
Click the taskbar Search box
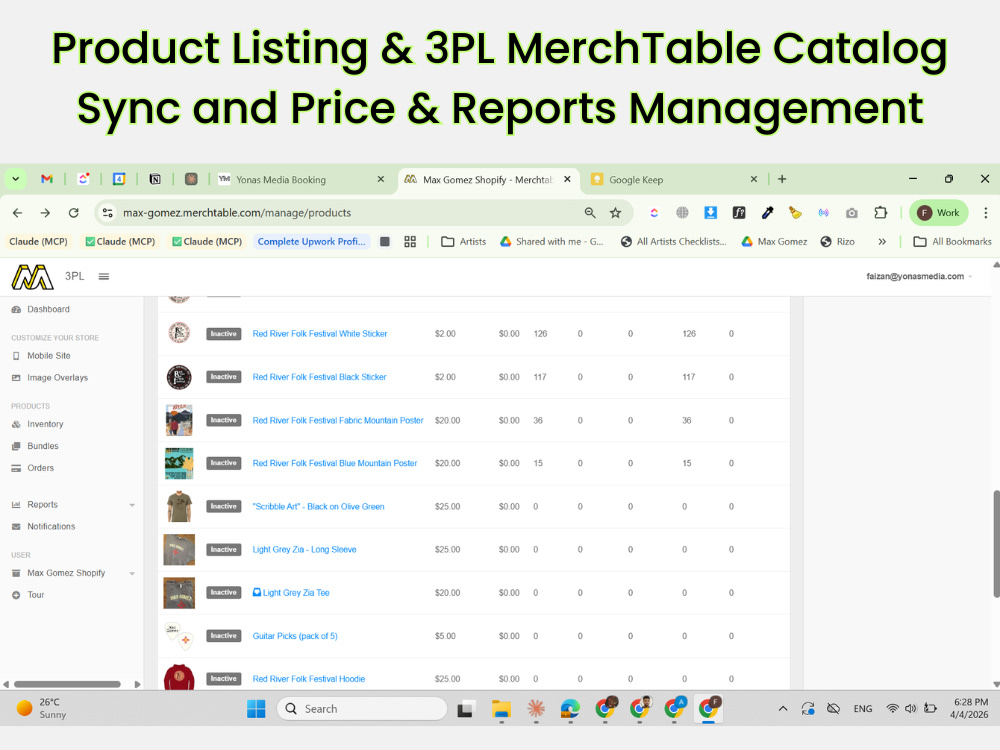click(362, 709)
